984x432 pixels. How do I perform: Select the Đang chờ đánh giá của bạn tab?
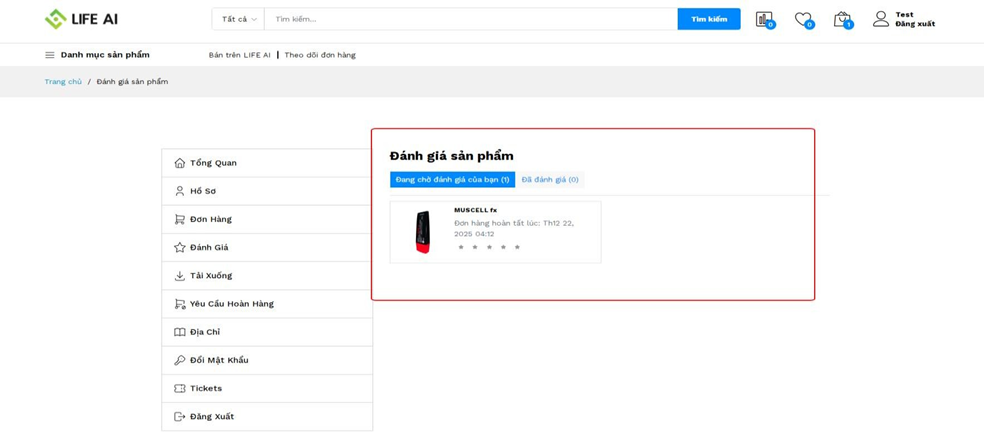(x=452, y=180)
